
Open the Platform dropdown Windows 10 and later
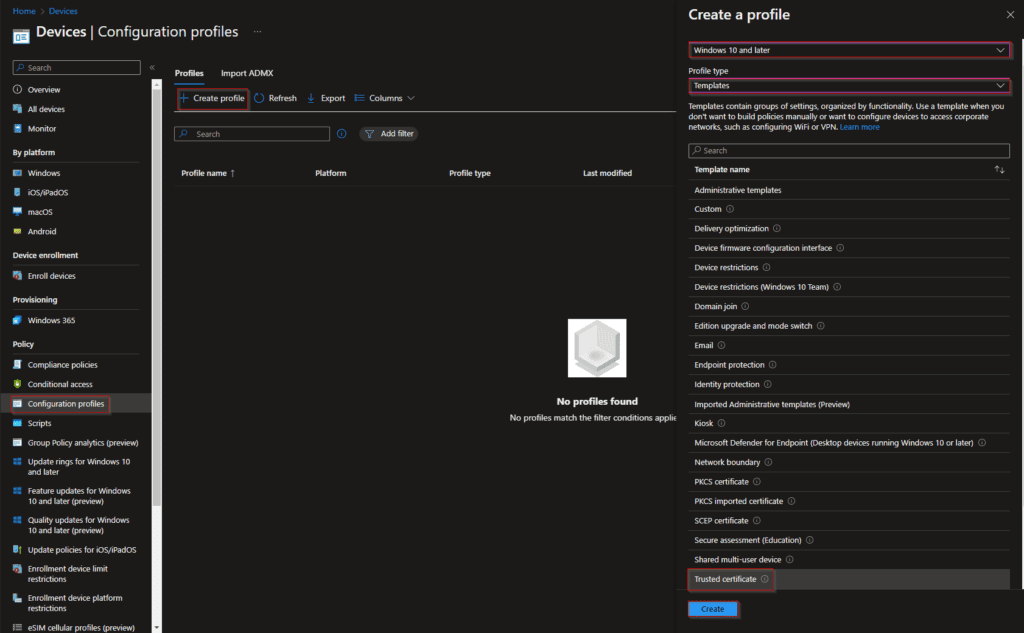[849, 50]
